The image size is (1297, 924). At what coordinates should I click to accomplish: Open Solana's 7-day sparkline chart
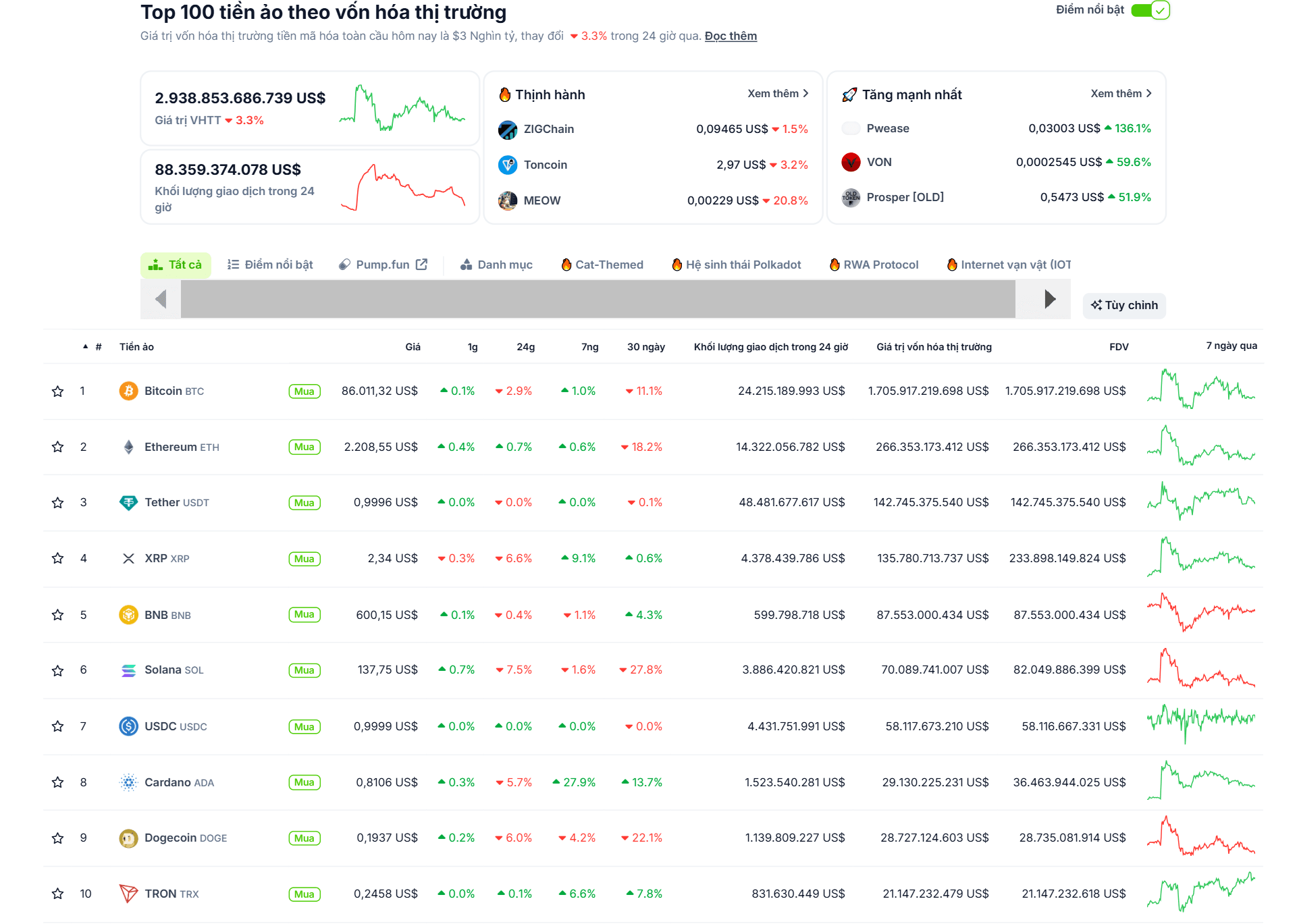(1201, 668)
